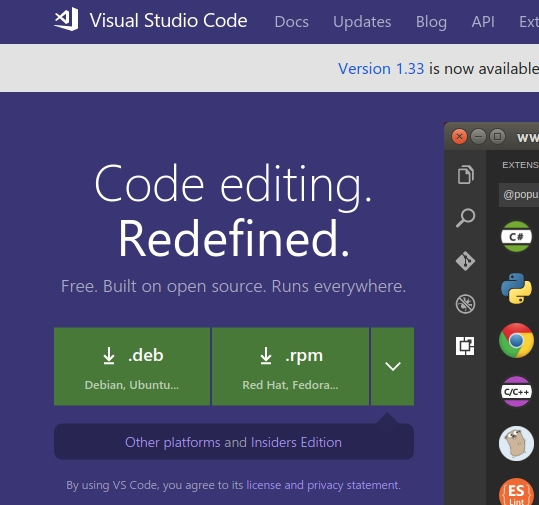Select the Search magnifier icon in activity bar
This screenshot has width=539, height=505.
click(465, 218)
